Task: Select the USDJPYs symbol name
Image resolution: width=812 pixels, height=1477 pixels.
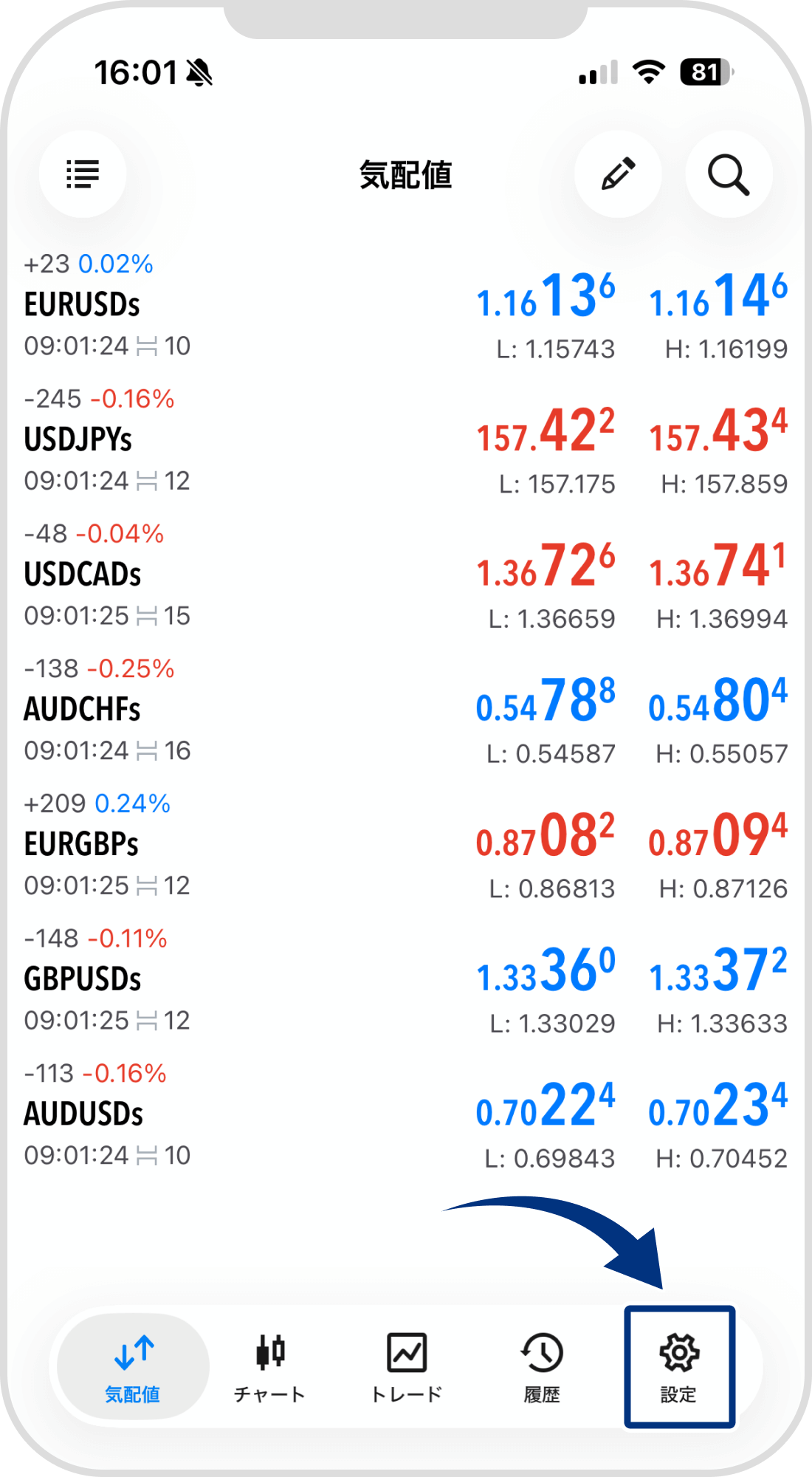Action: tap(78, 439)
